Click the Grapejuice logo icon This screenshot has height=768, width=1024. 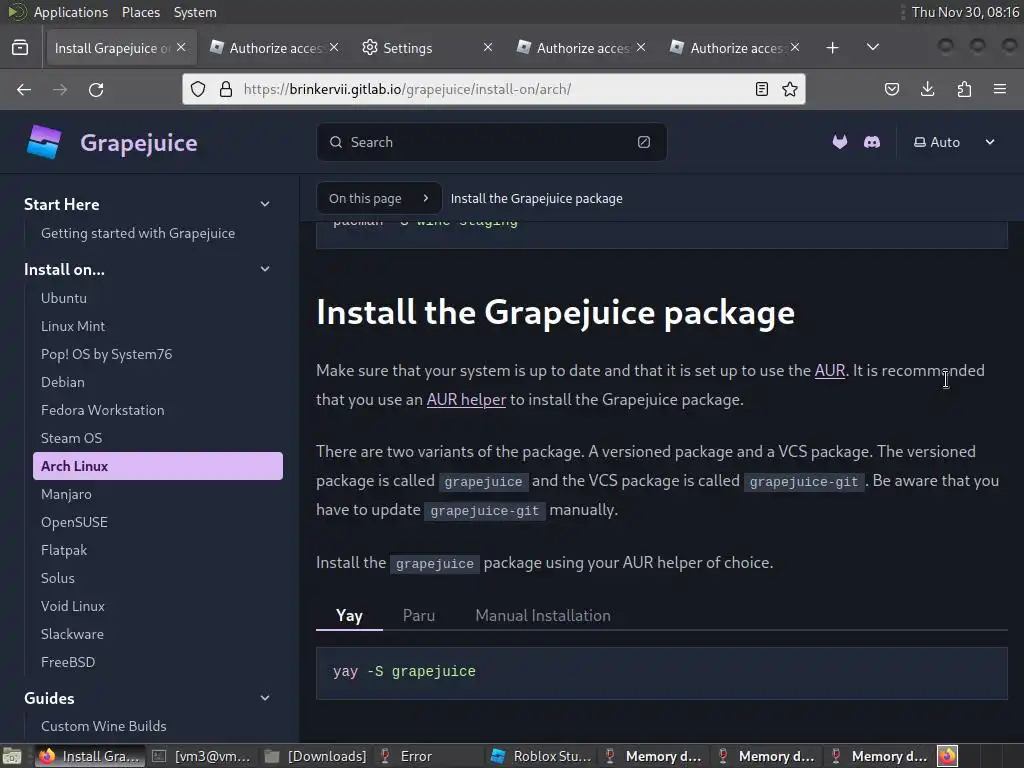(44, 142)
